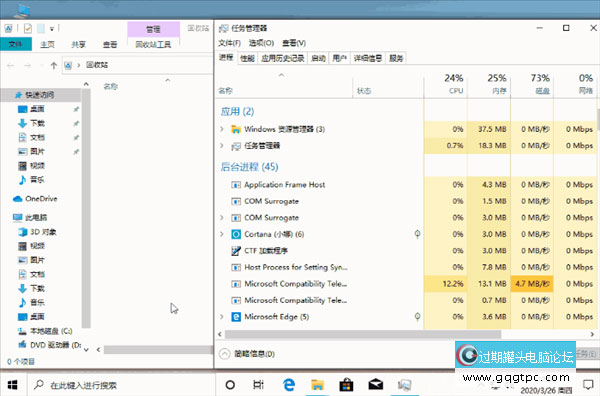This screenshot has height=396, width=600.
Task: Open File Explorer from the taskbar
Action: pyautogui.click(x=317, y=385)
